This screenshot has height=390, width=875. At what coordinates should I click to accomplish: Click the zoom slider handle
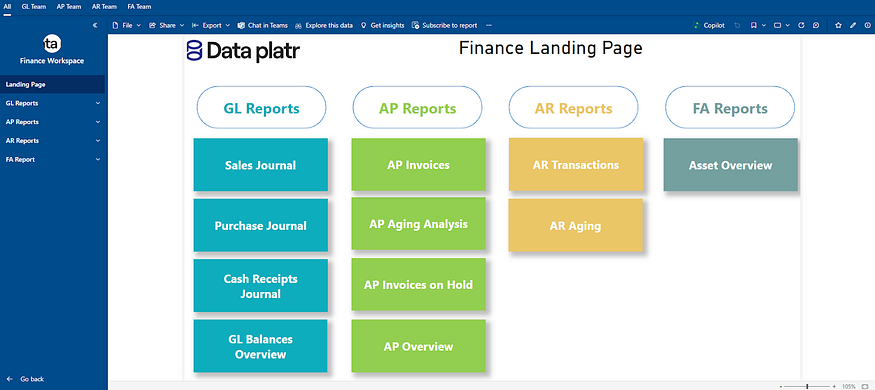(807, 386)
